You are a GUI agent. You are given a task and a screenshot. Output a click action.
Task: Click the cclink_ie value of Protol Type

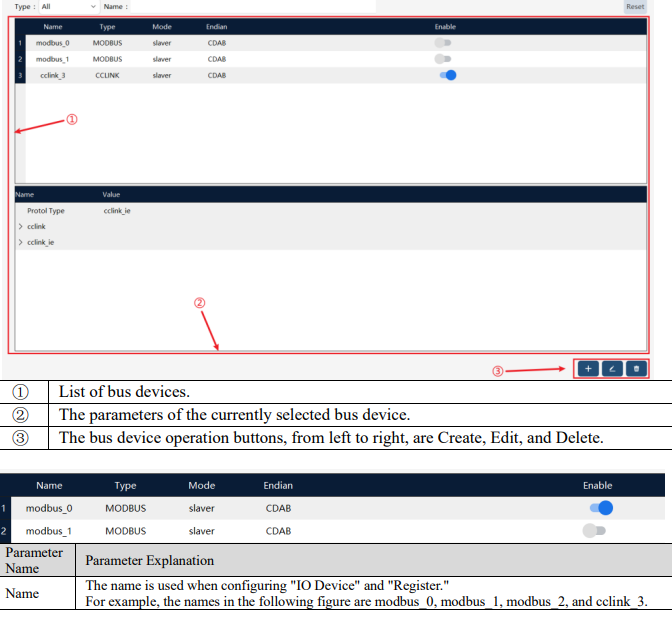tap(117, 210)
